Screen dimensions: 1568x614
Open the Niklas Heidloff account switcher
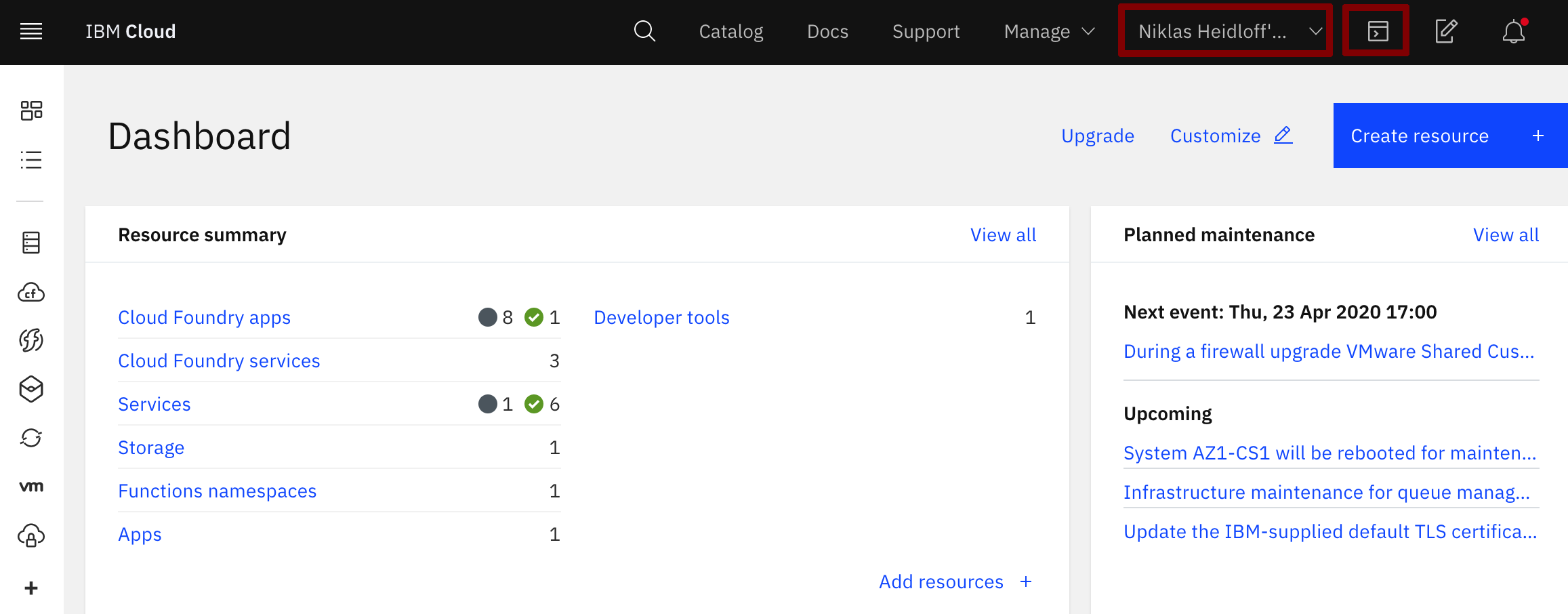[1225, 31]
